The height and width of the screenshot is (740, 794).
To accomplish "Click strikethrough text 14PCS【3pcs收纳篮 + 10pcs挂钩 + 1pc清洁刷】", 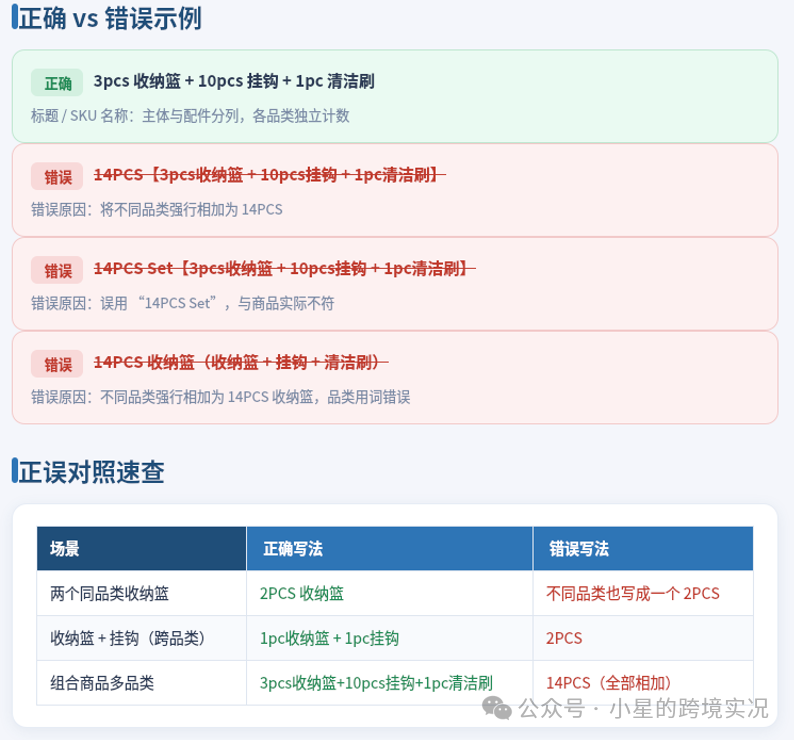I will [x=269, y=175].
